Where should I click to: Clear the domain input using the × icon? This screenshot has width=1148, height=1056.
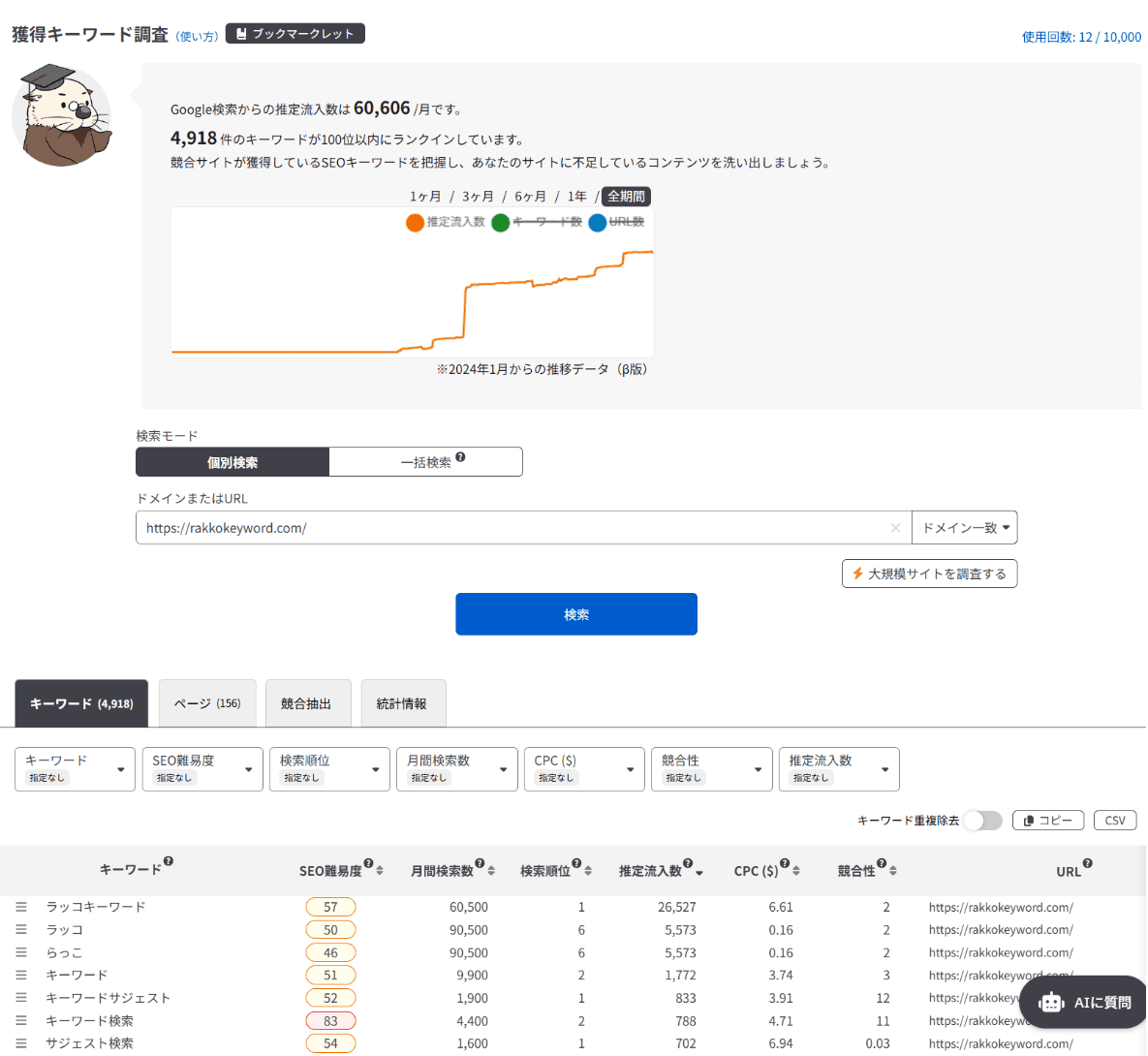pos(895,527)
